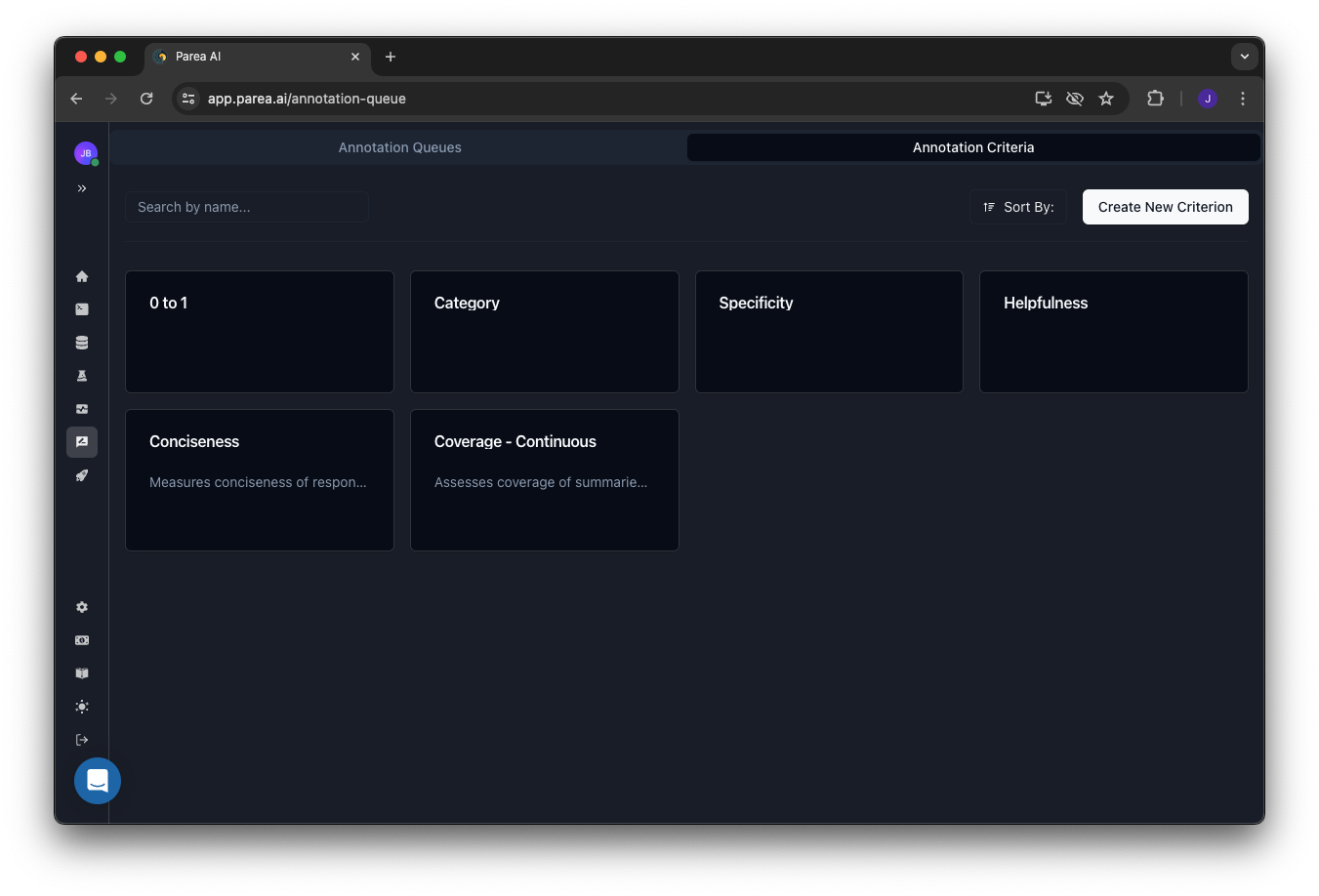Open deployments via the rocket icon
Image resolution: width=1319 pixels, height=896 pixels.
tap(82, 475)
